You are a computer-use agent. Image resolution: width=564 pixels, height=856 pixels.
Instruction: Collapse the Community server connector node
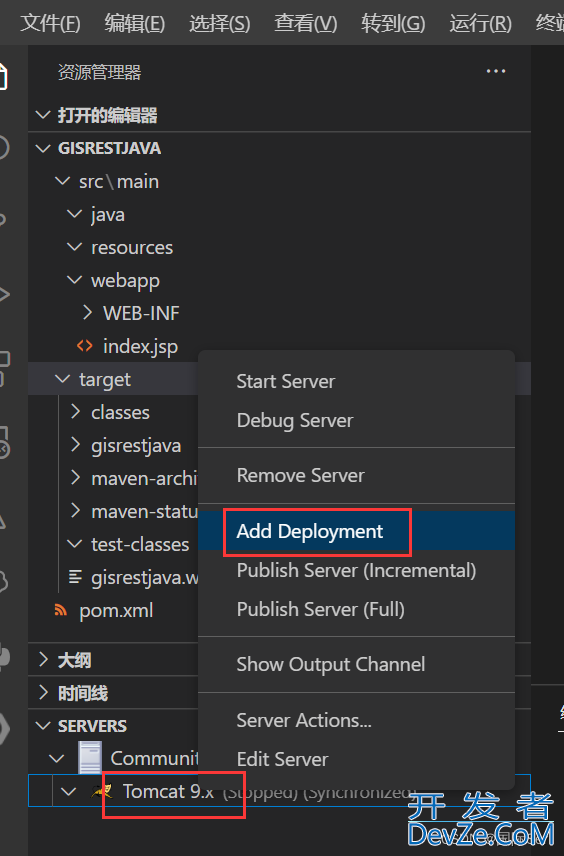(x=56, y=758)
